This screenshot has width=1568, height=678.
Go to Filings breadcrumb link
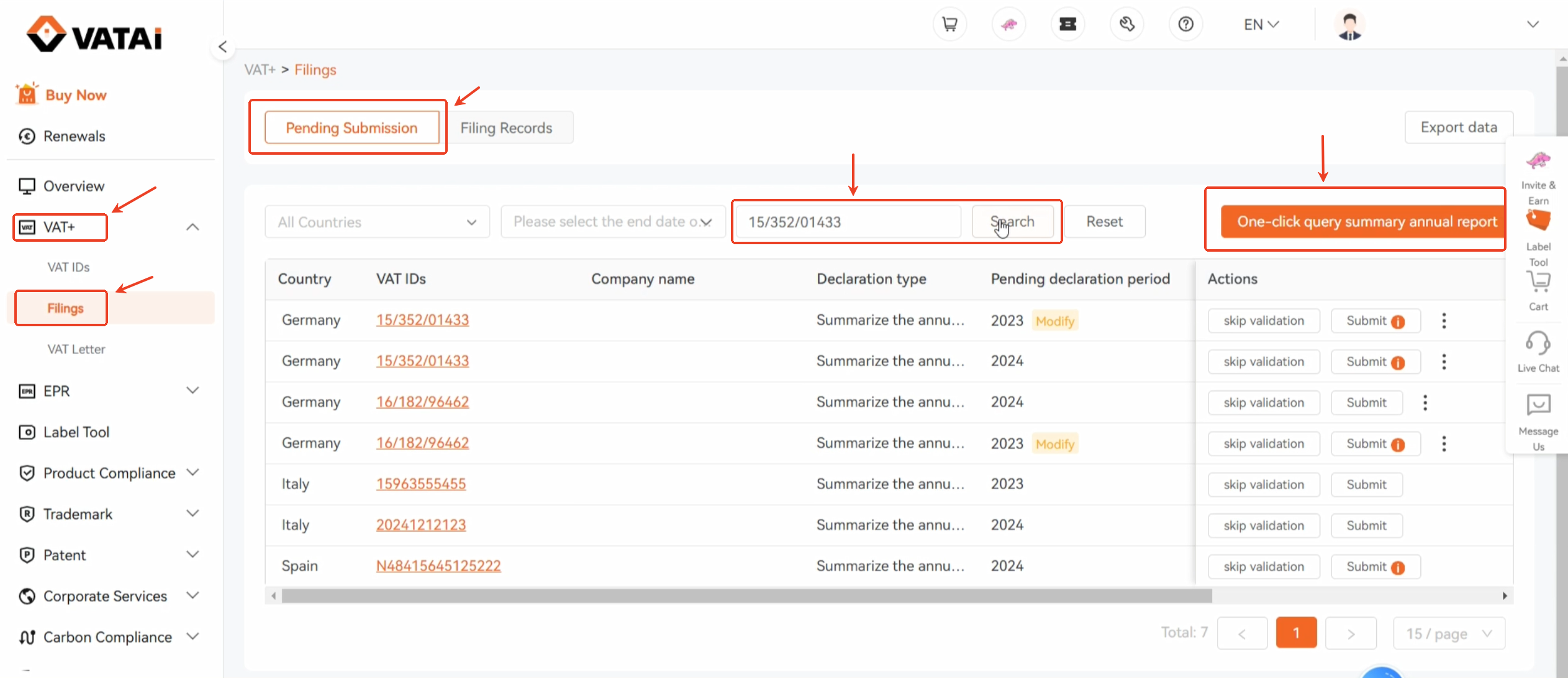pyautogui.click(x=315, y=70)
